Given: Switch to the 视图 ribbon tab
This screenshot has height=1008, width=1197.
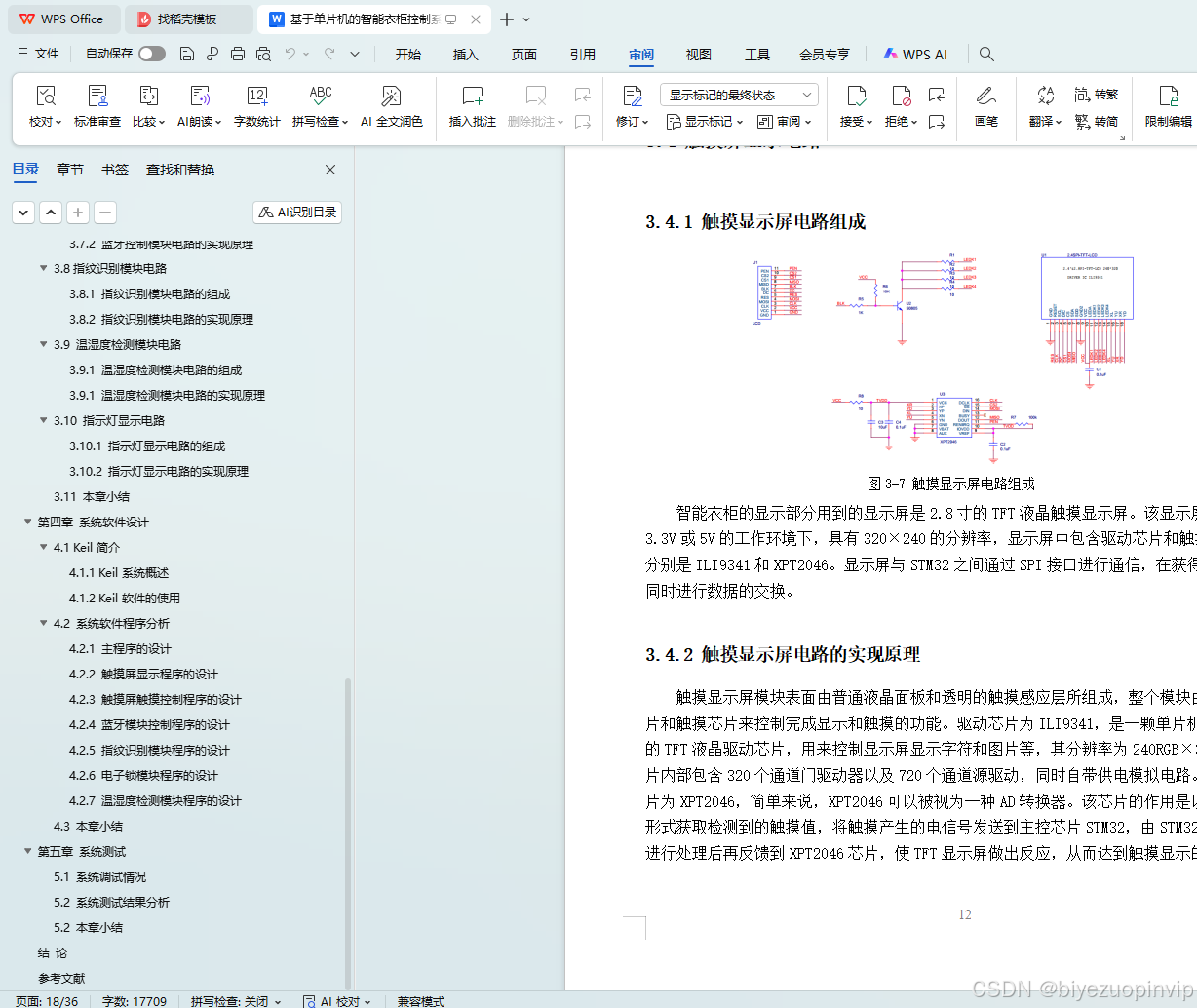Looking at the screenshot, I should click(698, 55).
